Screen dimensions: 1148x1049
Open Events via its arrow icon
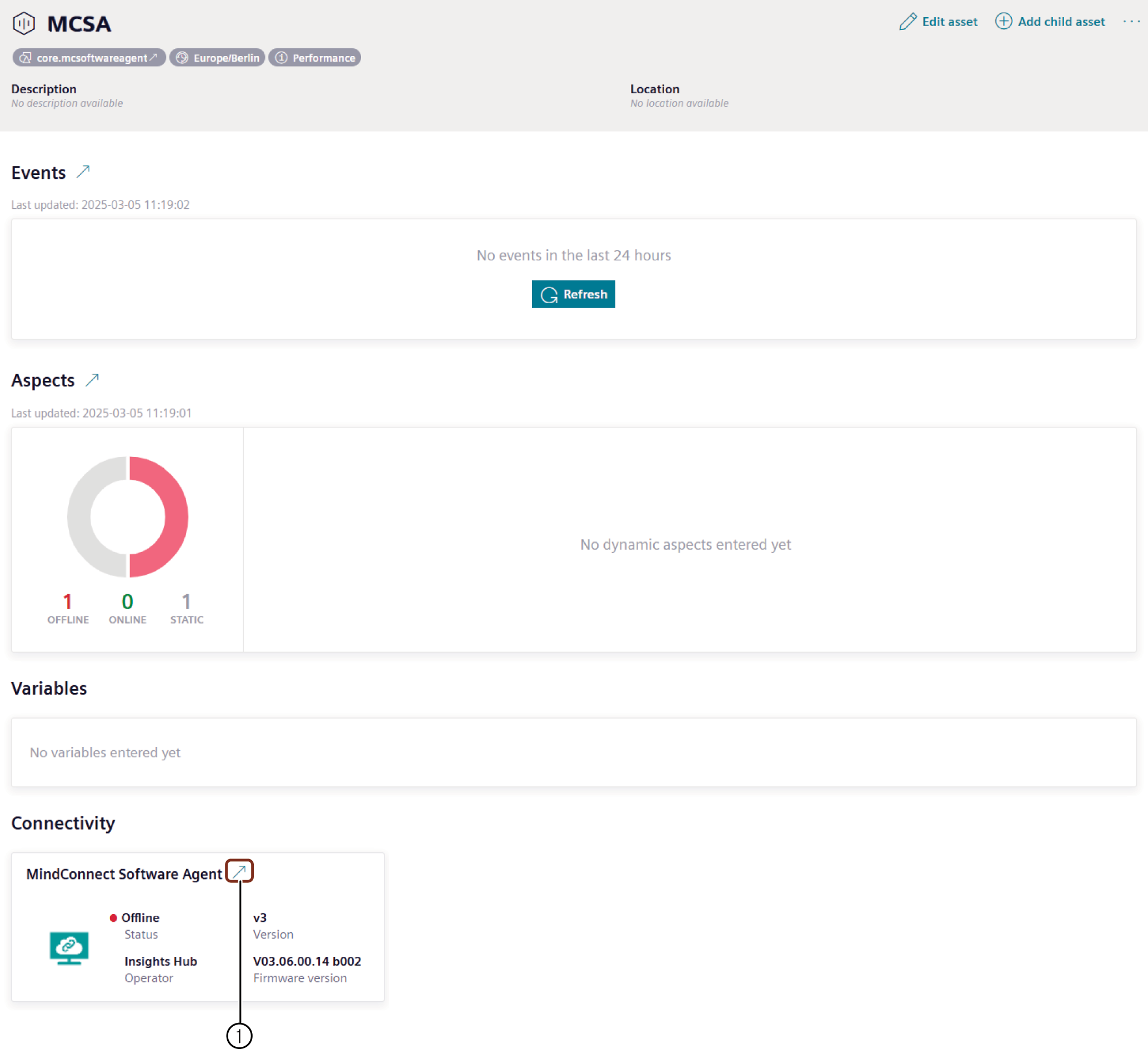83,172
